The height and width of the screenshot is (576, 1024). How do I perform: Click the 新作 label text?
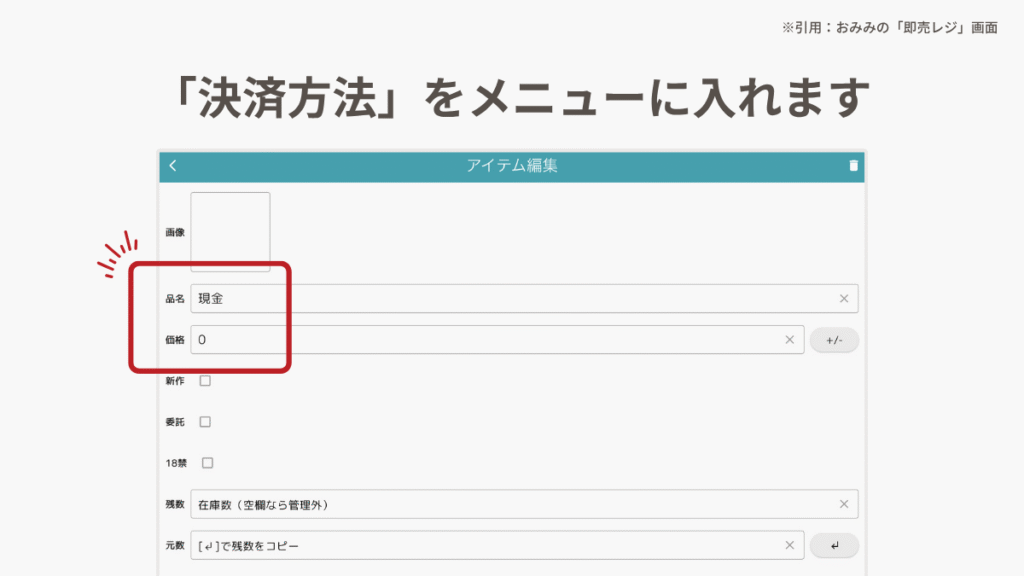[x=175, y=381]
